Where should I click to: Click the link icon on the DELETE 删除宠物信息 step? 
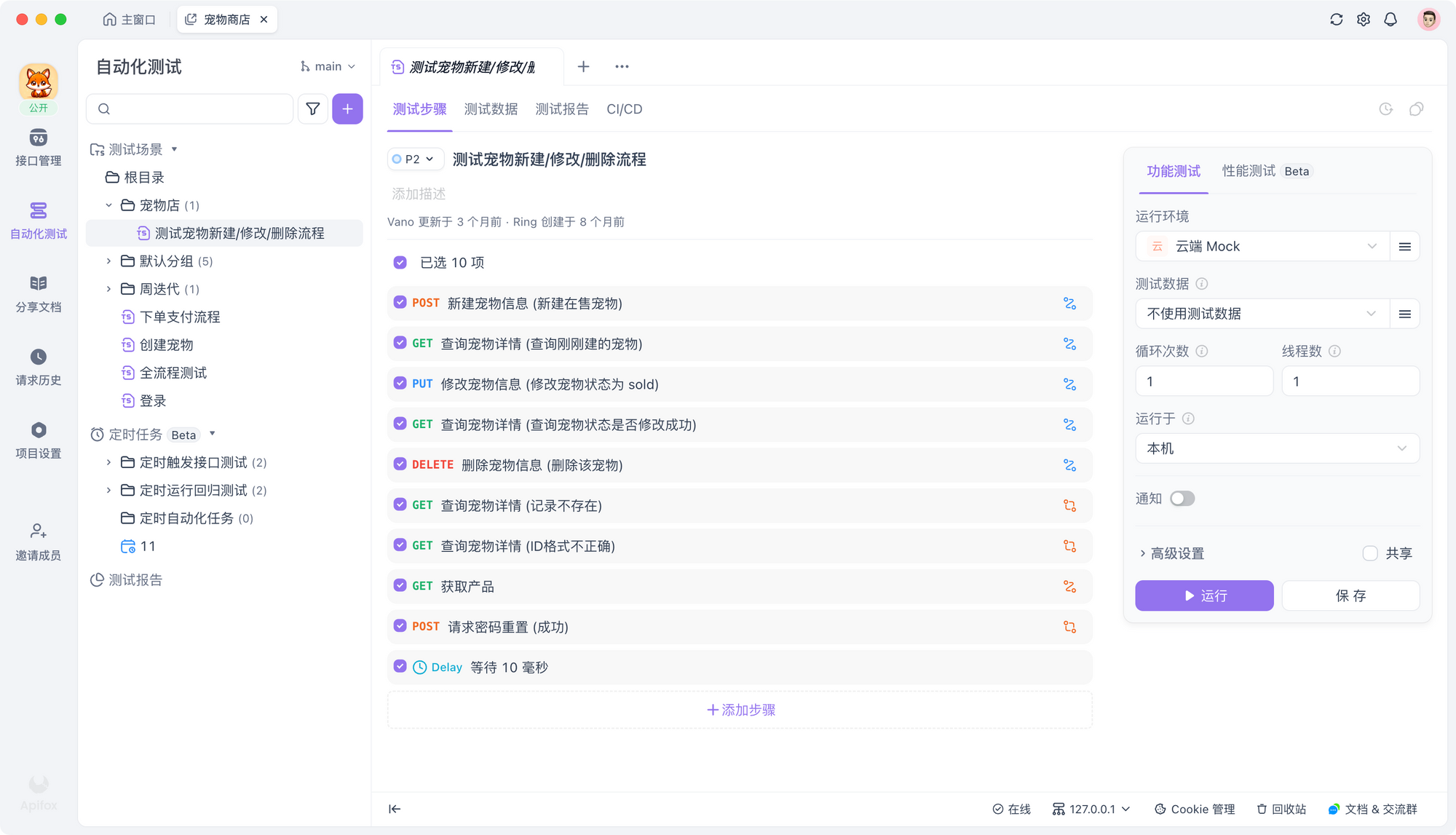[x=1069, y=465]
